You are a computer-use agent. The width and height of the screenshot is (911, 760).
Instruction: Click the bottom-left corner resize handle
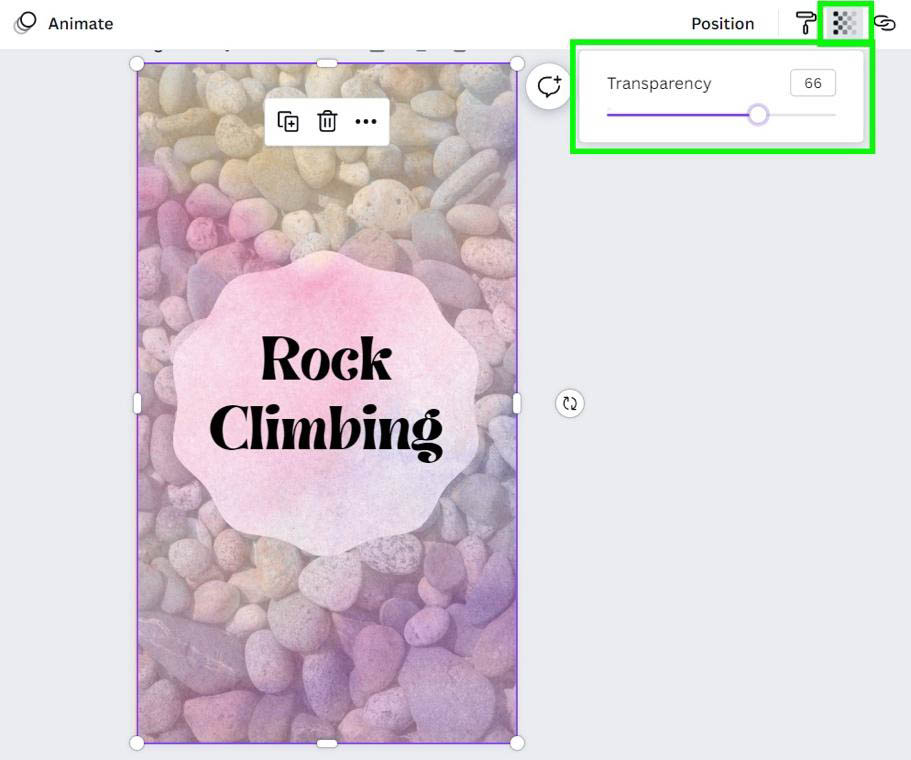click(136, 743)
